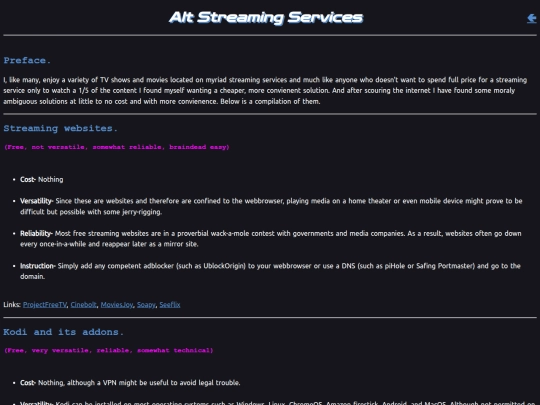Click the Versatility label in Streaming websites

coord(36,201)
